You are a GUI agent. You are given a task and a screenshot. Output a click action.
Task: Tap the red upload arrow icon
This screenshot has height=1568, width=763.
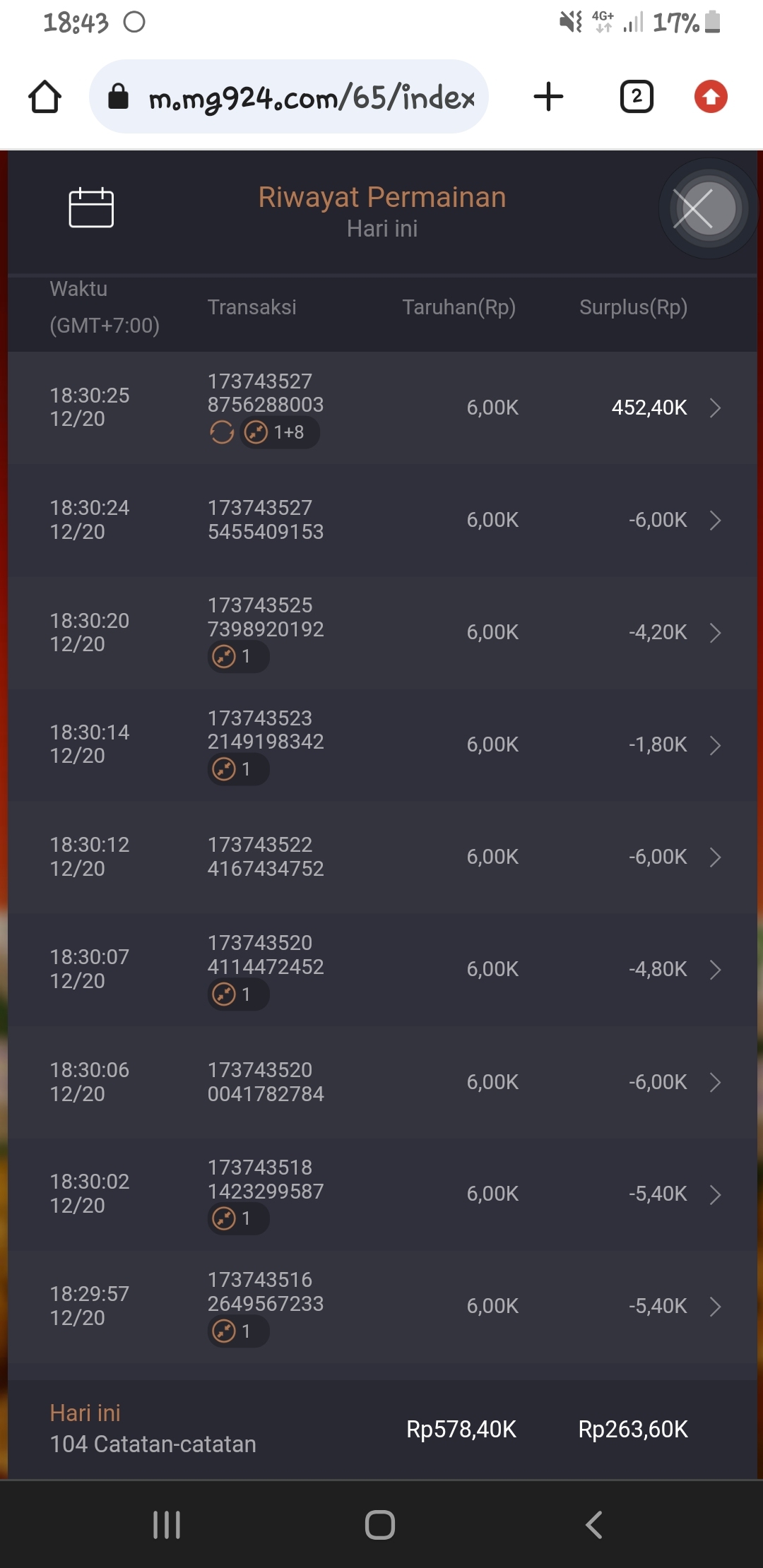pyautogui.click(x=711, y=97)
